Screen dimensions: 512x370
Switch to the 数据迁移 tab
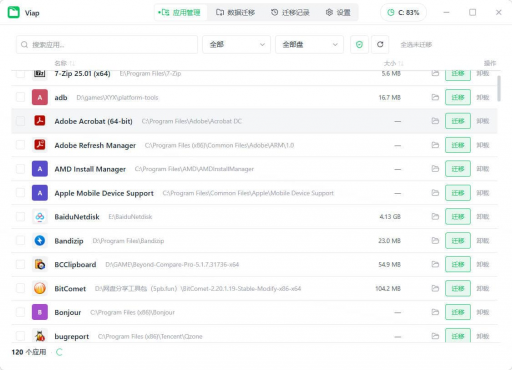tap(236, 13)
